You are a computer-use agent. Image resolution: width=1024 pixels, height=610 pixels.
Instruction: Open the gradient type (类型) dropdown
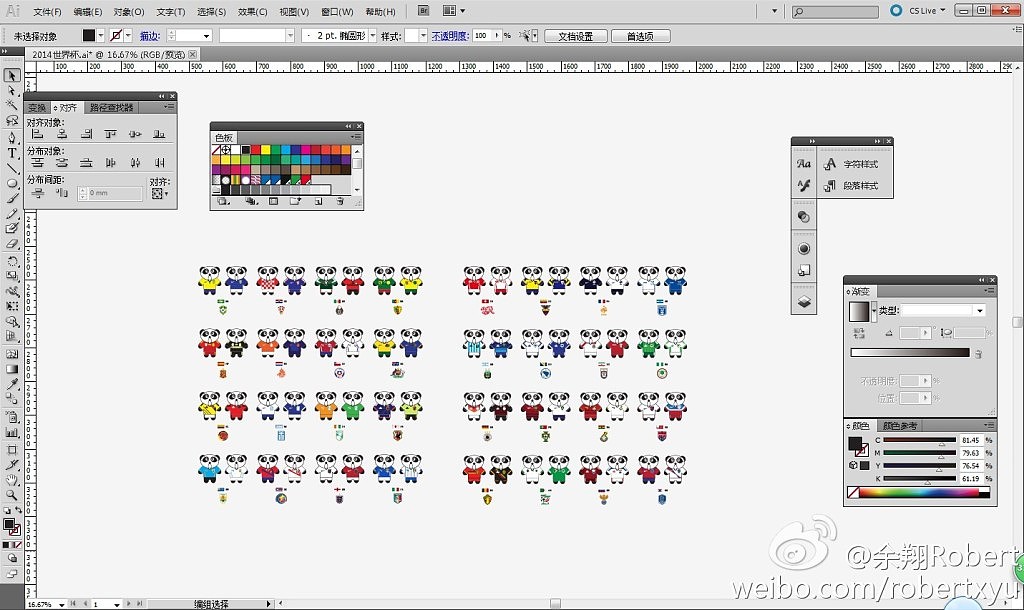[x=978, y=311]
